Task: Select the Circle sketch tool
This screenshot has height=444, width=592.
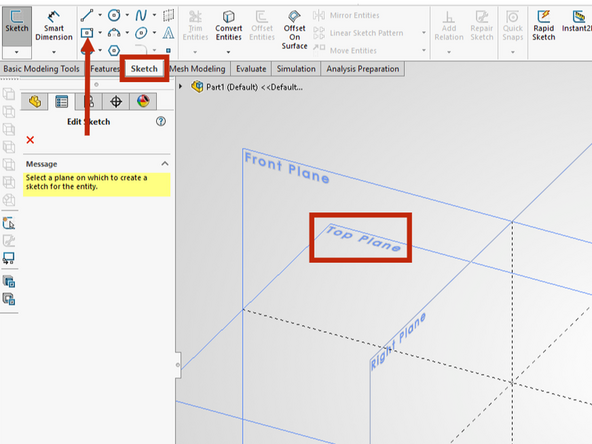Action: pyautogui.click(x=114, y=15)
